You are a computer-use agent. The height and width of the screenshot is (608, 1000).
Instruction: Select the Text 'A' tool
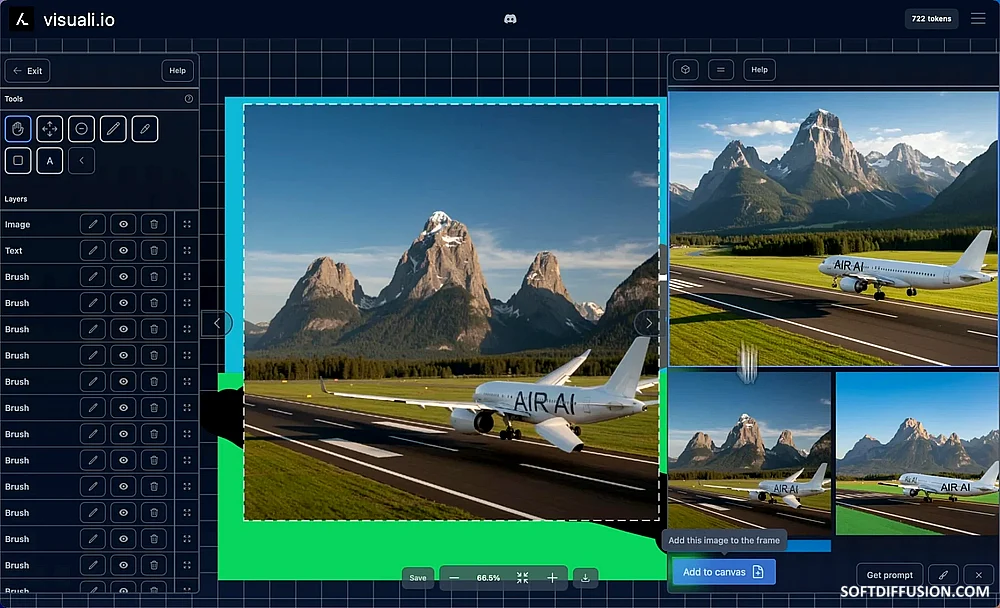(50, 161)
